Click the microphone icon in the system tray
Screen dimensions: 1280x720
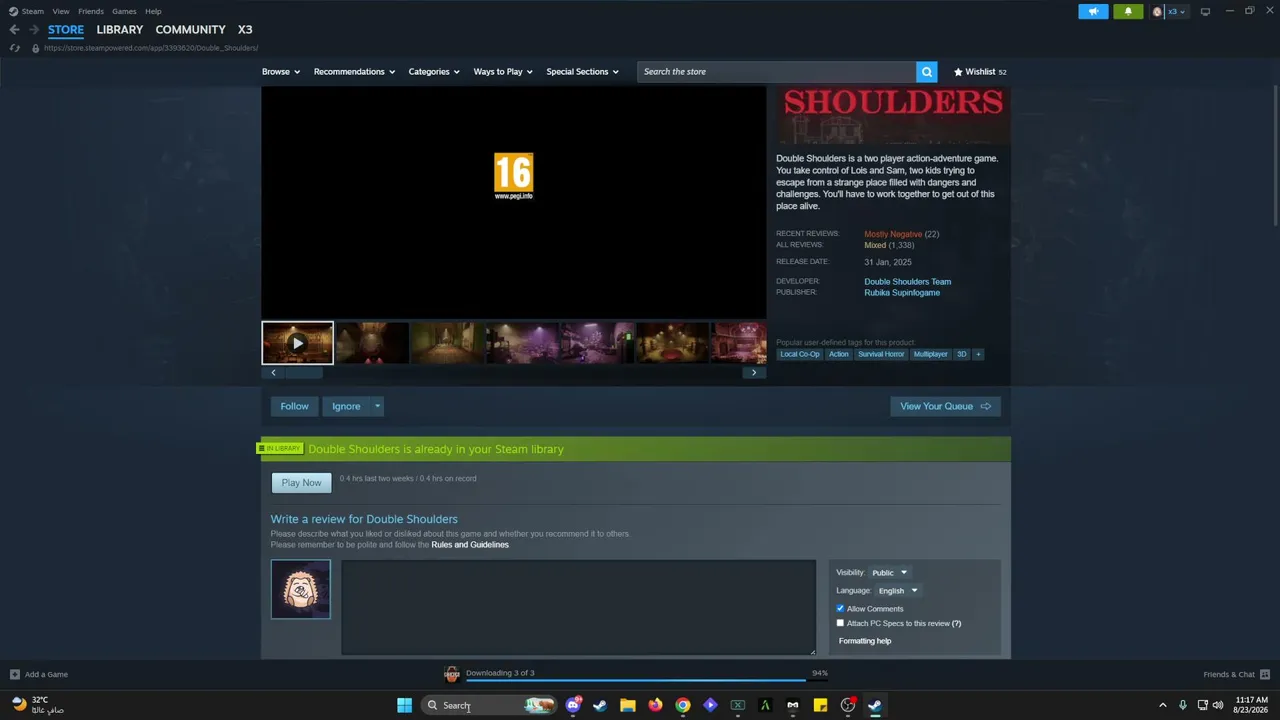click(1183, 705)
